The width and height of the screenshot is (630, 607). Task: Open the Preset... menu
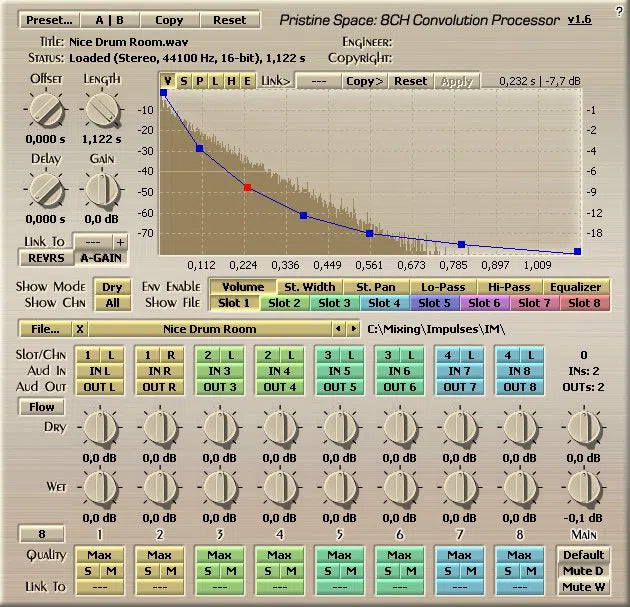coord(49,20)
